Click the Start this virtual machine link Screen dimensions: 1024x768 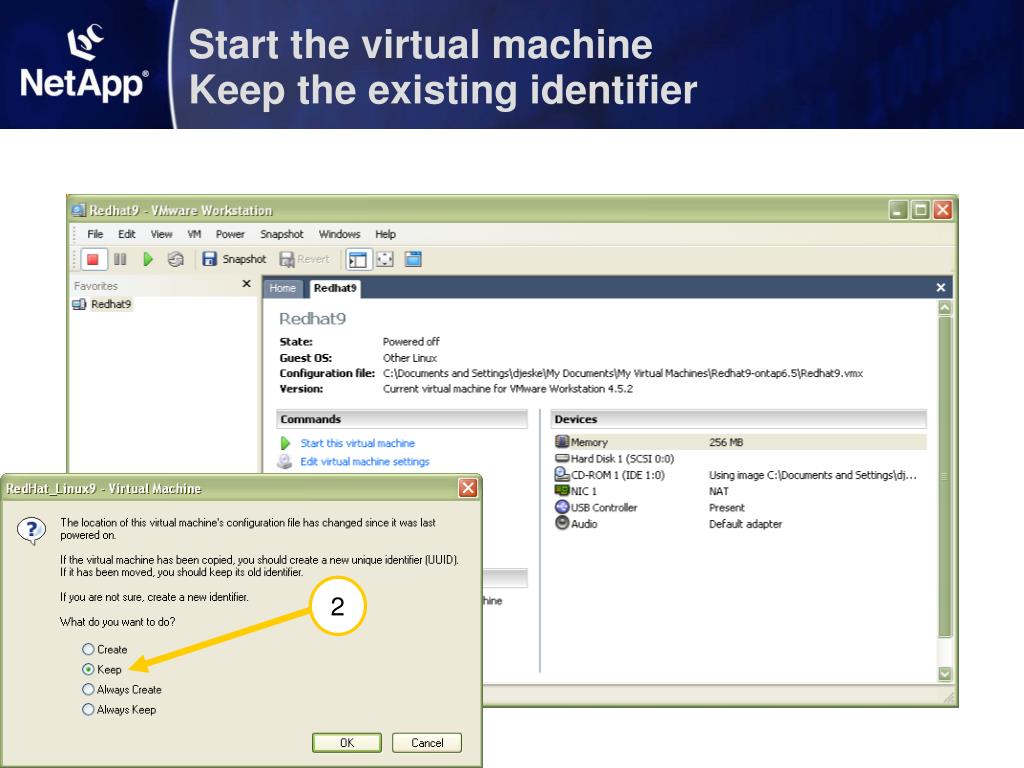pos(357,443)
